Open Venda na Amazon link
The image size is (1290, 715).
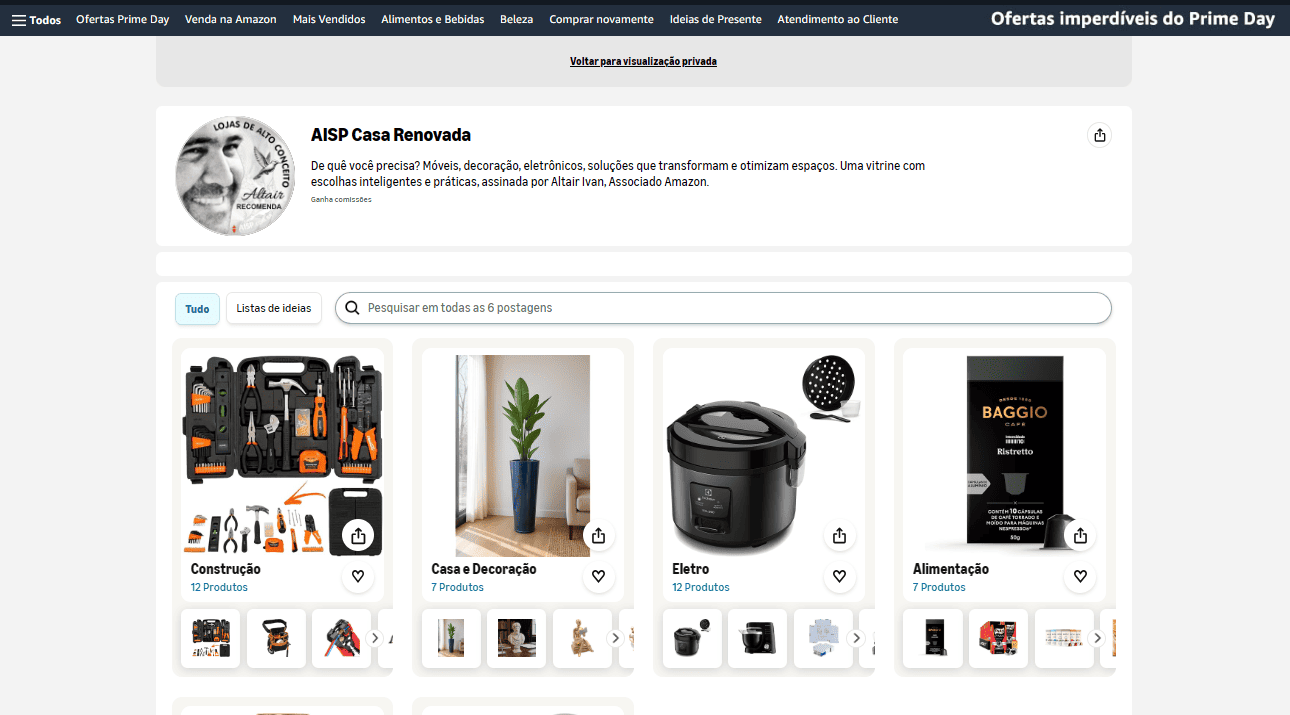(x=231, y=19)
